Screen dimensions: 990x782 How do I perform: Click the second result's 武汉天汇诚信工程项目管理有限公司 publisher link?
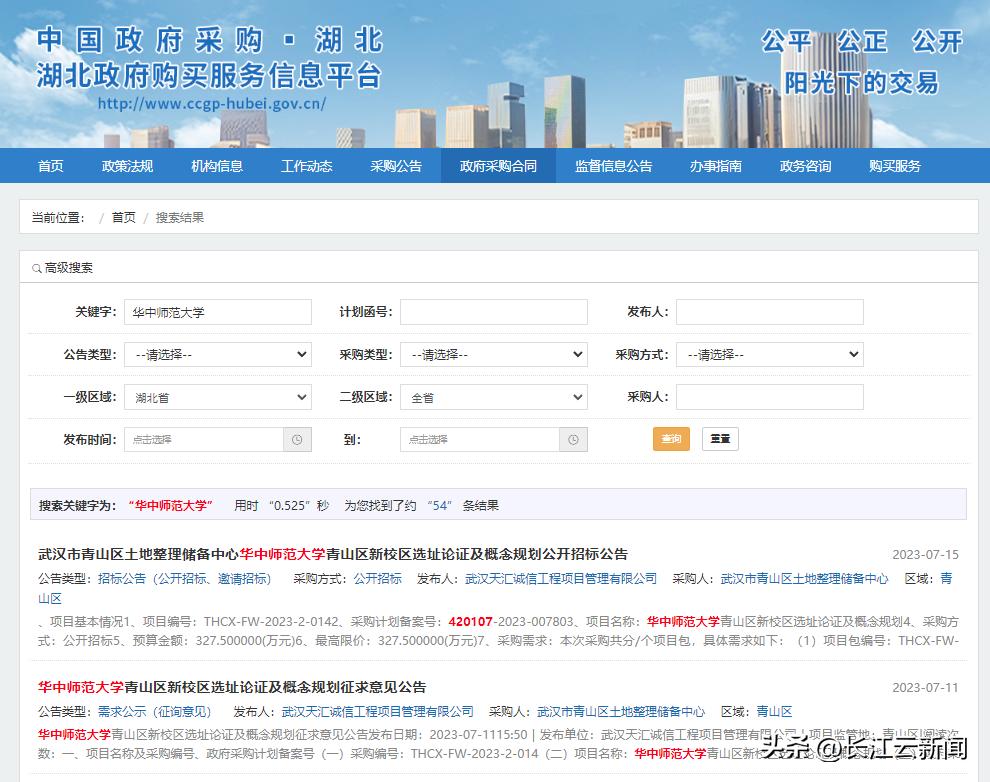(378, 712)
